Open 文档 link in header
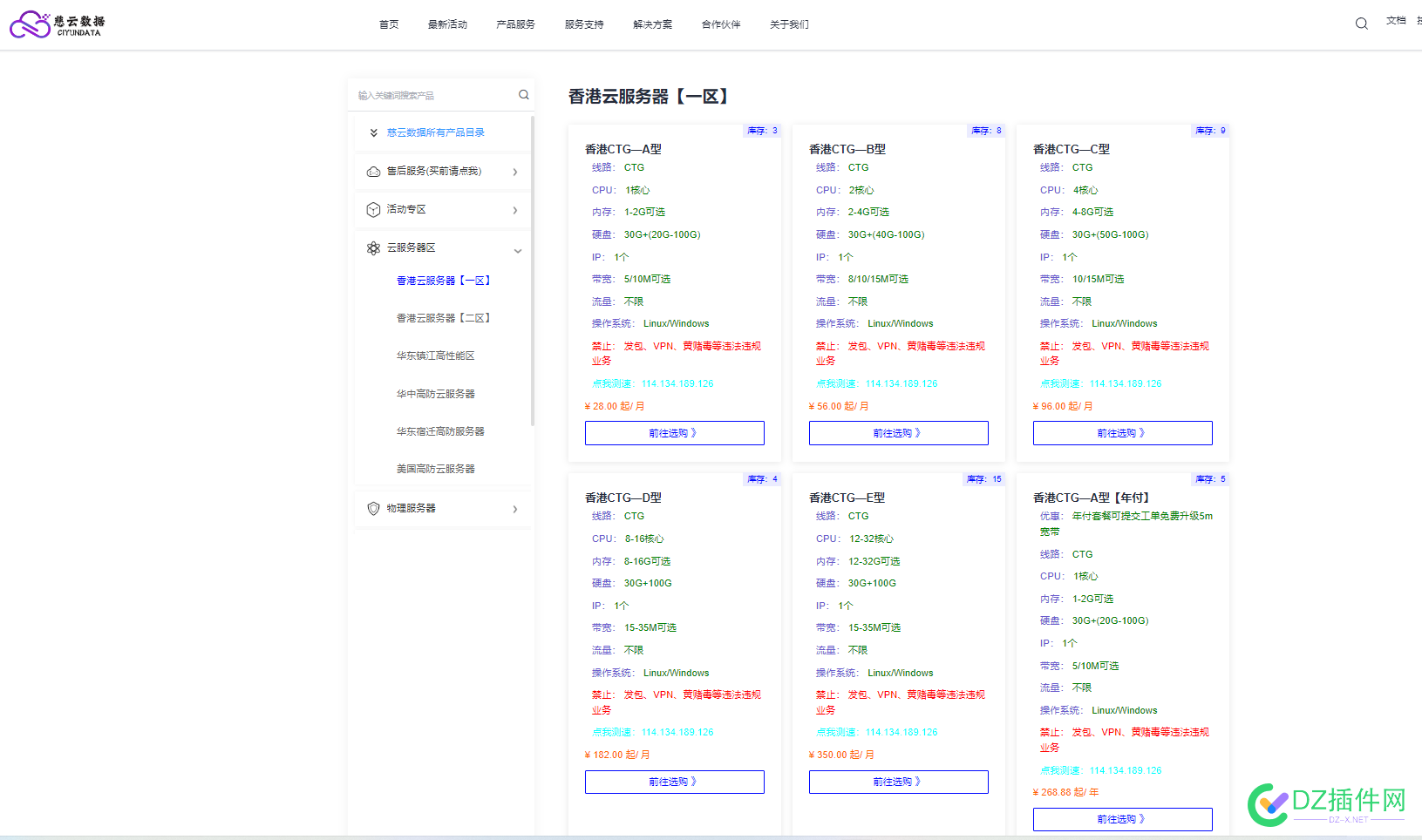The height and width of the screenshot is (840, 1422). [1396, 20]
